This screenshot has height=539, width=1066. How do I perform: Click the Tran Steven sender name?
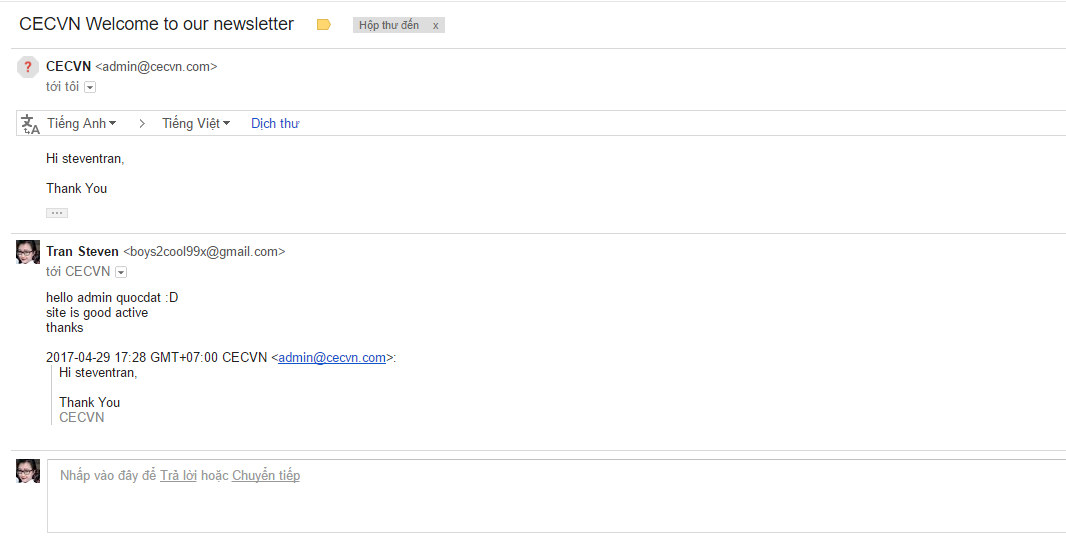click(82, 252)
